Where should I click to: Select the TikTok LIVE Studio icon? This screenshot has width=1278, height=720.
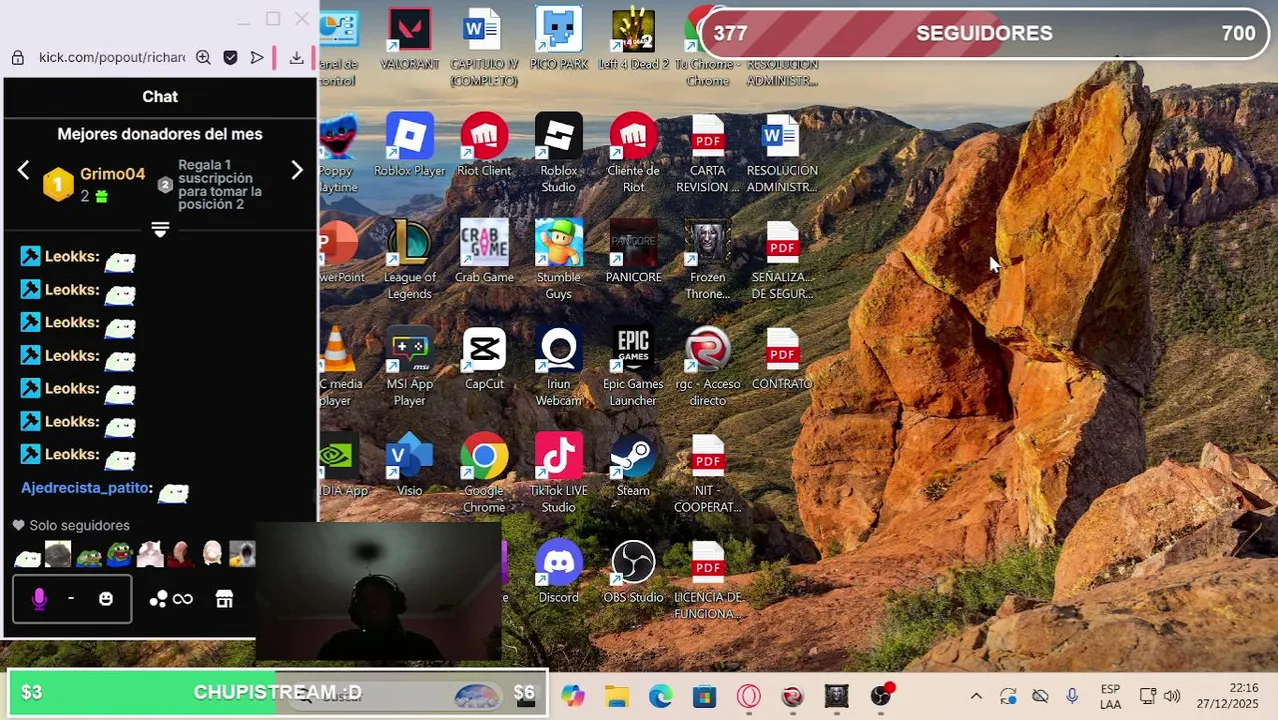558,474
